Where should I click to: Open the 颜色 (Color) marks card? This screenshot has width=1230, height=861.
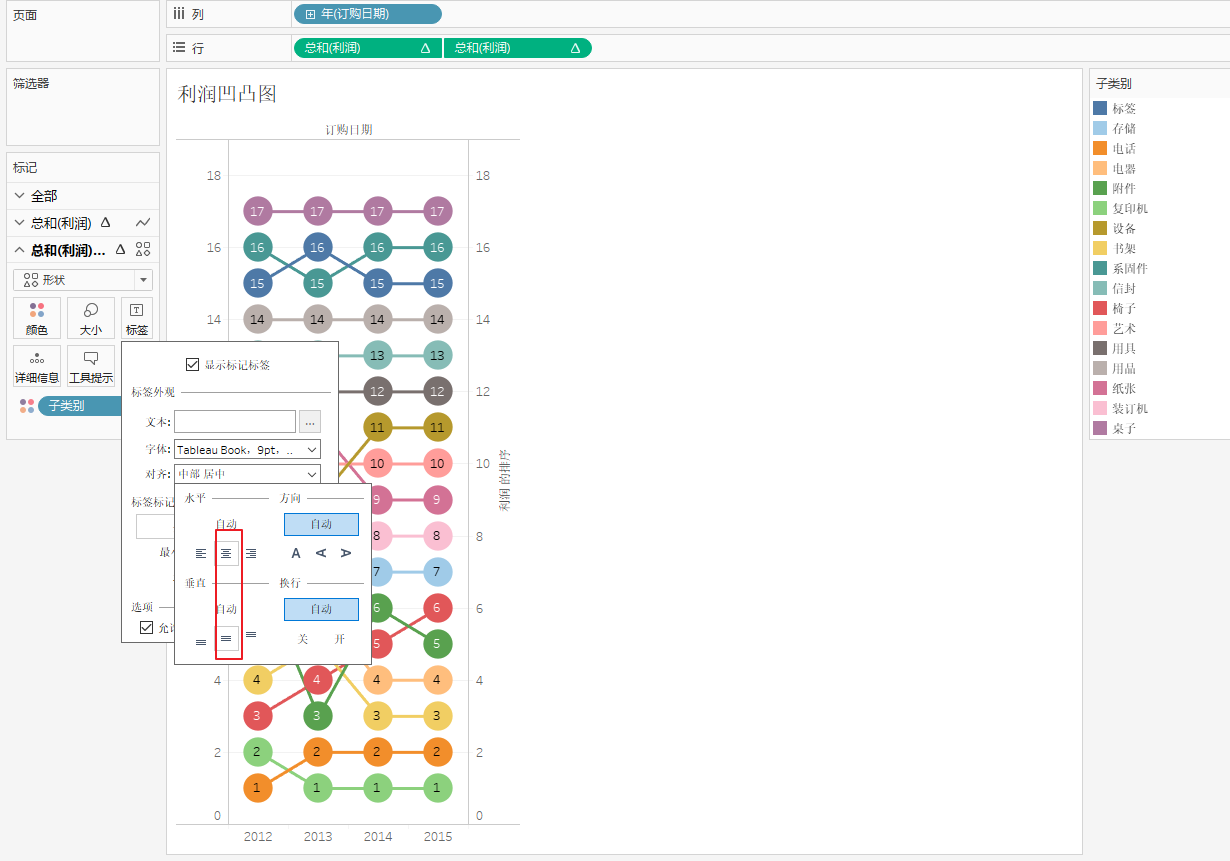pos(37,318)
